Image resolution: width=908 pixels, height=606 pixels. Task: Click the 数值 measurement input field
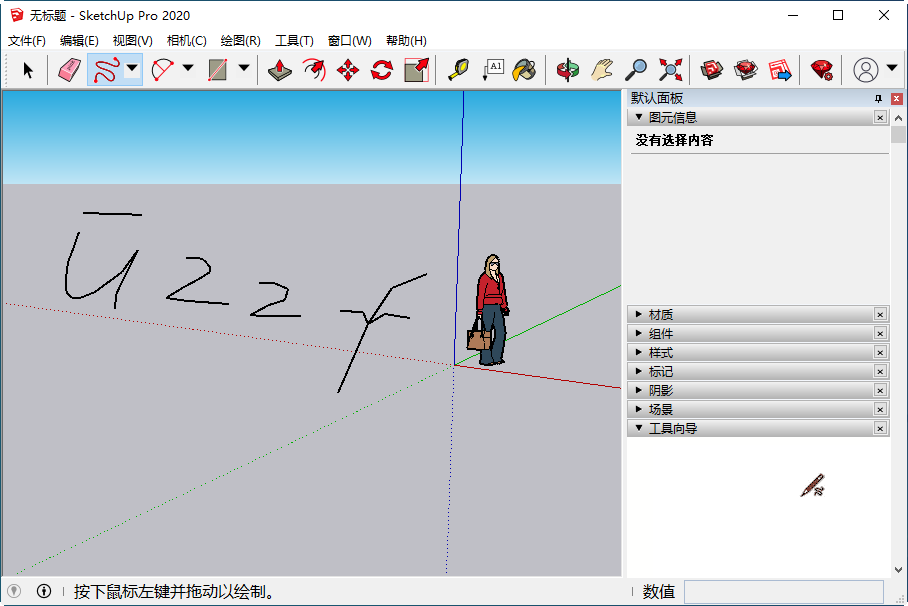click(785, 592)
